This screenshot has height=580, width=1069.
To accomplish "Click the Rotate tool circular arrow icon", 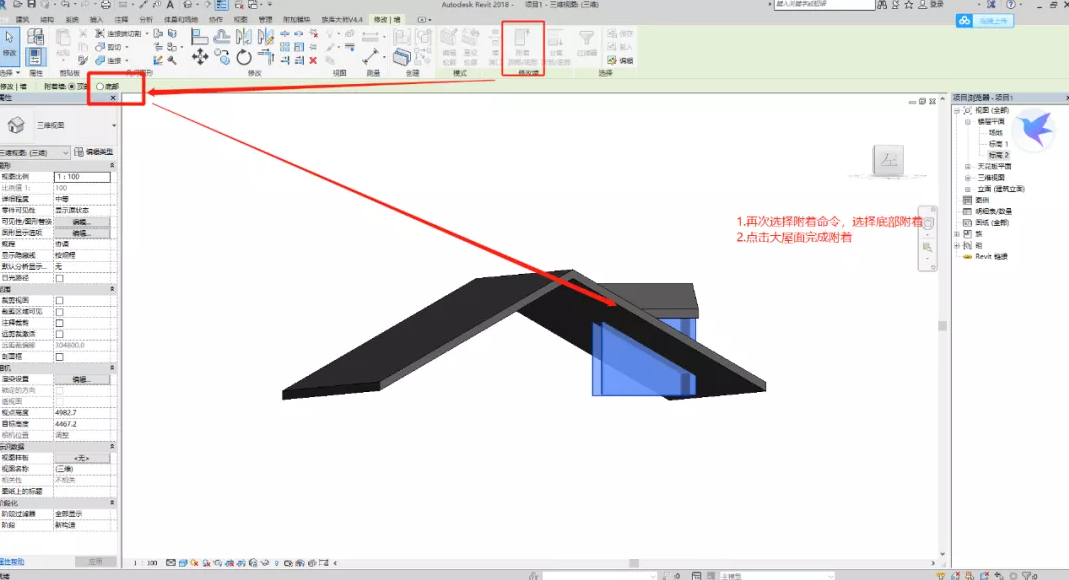I will [243, 57].
